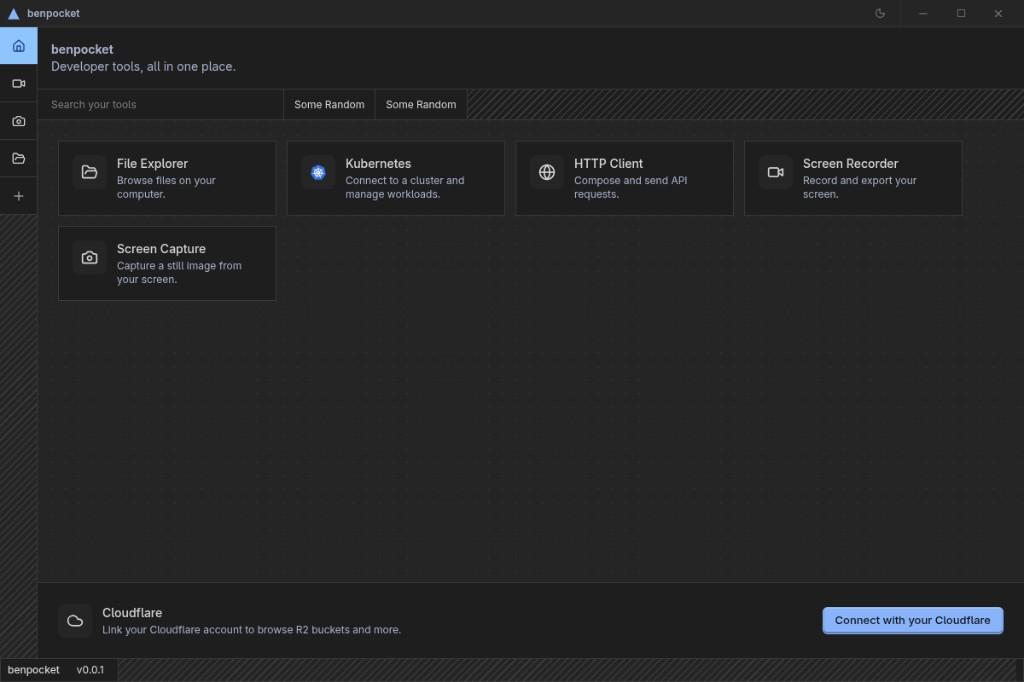Click the benpocket status bar label
The height and width of the screenshot is (682, 1024).
click(33, 670)
